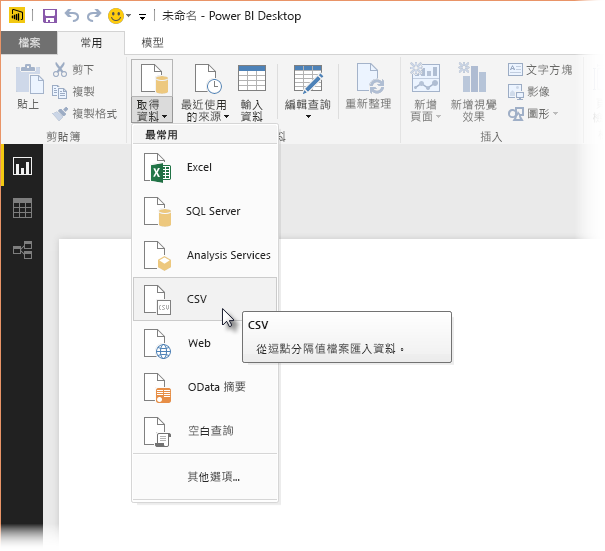
Task: Expand the 編輯查詢 dropdown arrow
Action: pos(308,116)
